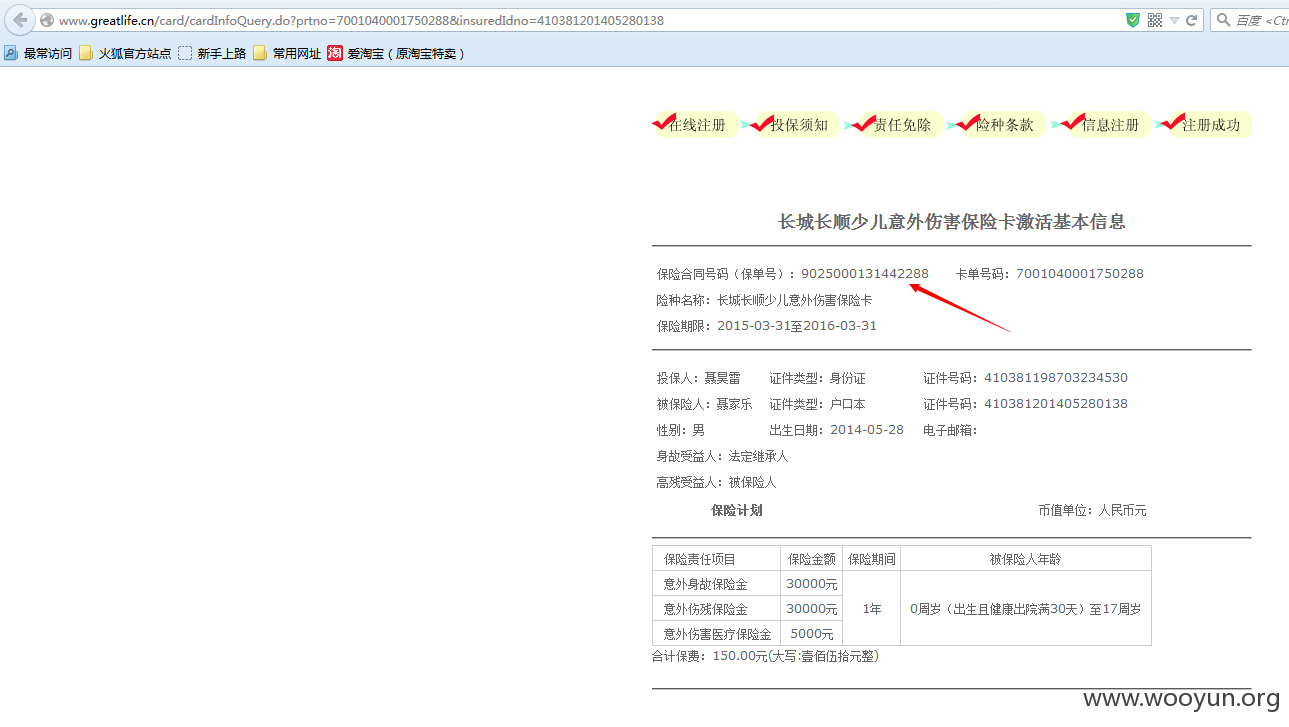Click 30000元 in the 意外身故保险金 row

click(812, 584)
